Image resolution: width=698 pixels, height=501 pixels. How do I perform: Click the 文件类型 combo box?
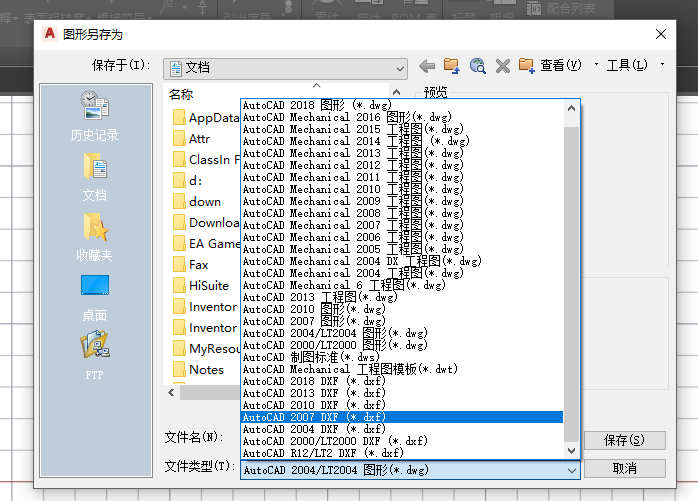coord(410,470)
